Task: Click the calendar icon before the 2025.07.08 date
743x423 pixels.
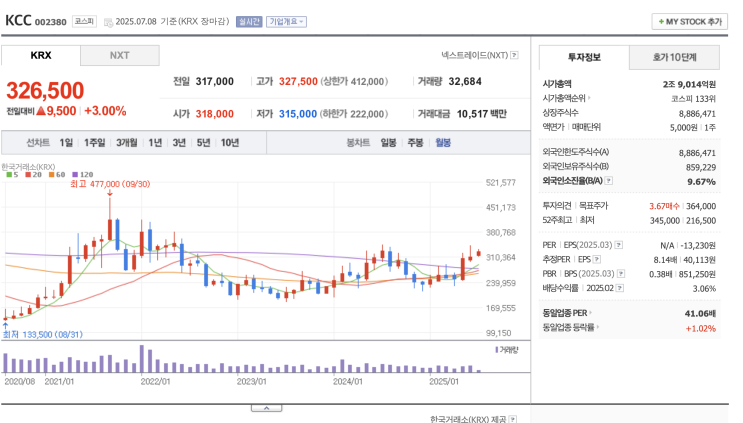Action: pyautogui.click(x=108, y=22)
